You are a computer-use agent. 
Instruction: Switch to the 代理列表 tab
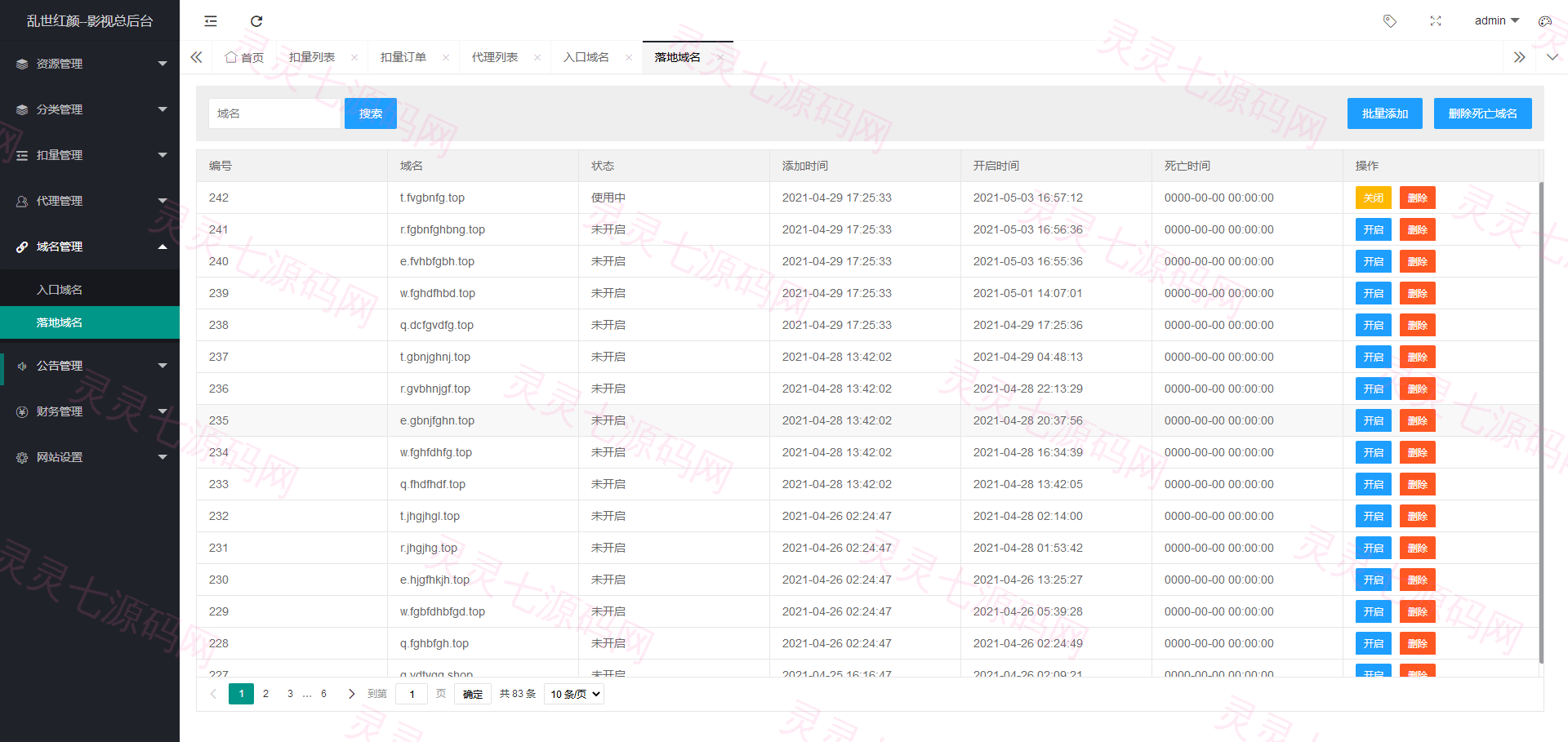point(495,57)
